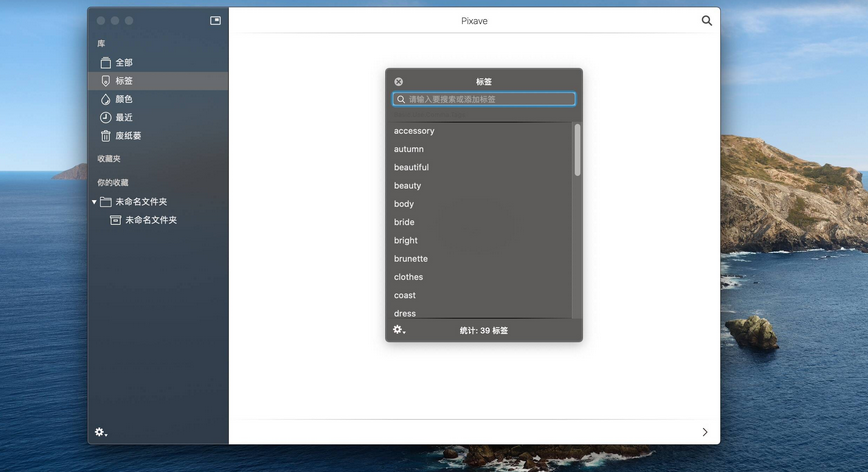868x472 pixels.
Task: Select the accessory tag
Action: pos(414,131)
